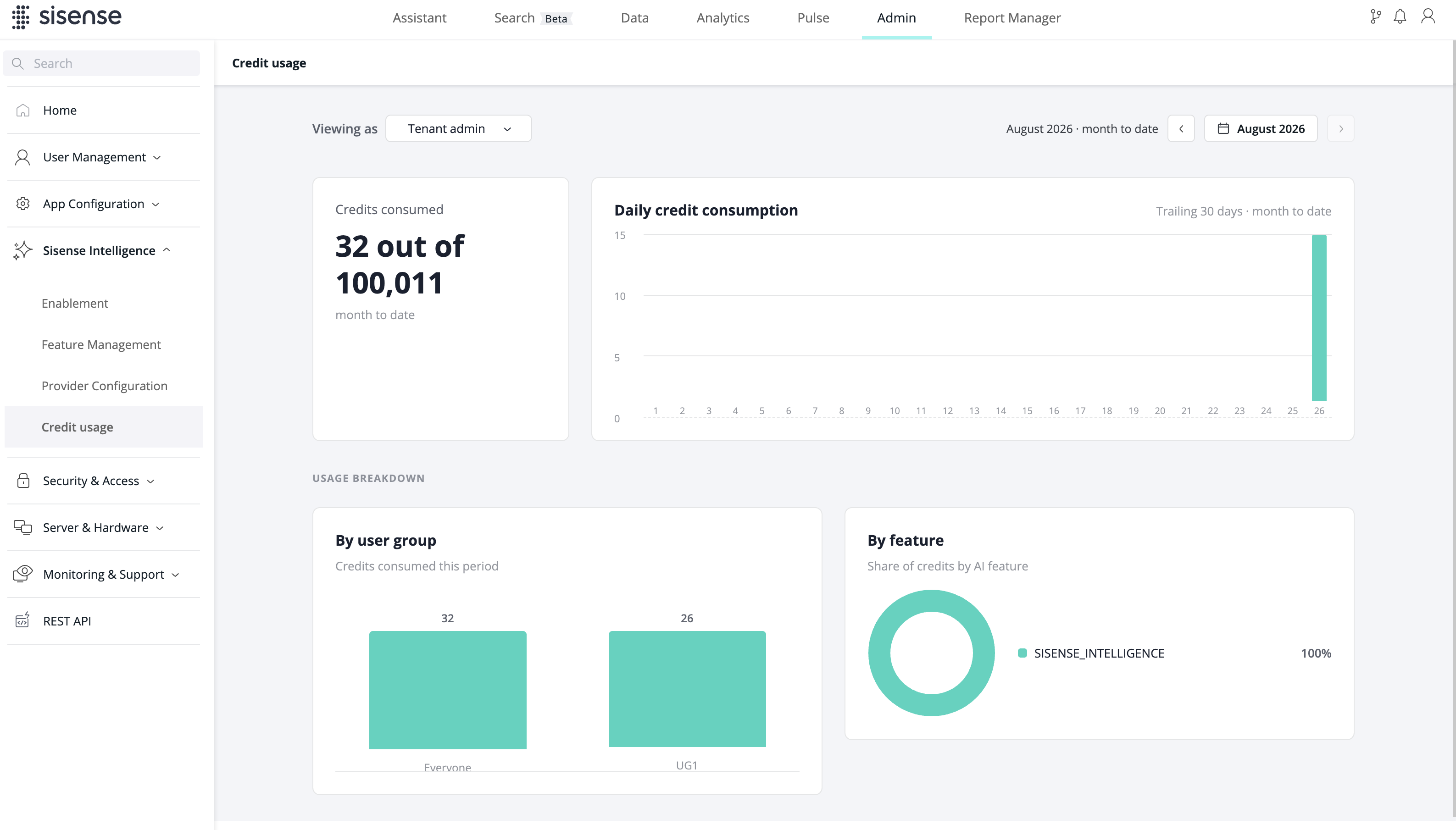The height and width of the screenshot is (830, 1456).
Task: Click the UG1 bar in user group chart
Action: 687,689
